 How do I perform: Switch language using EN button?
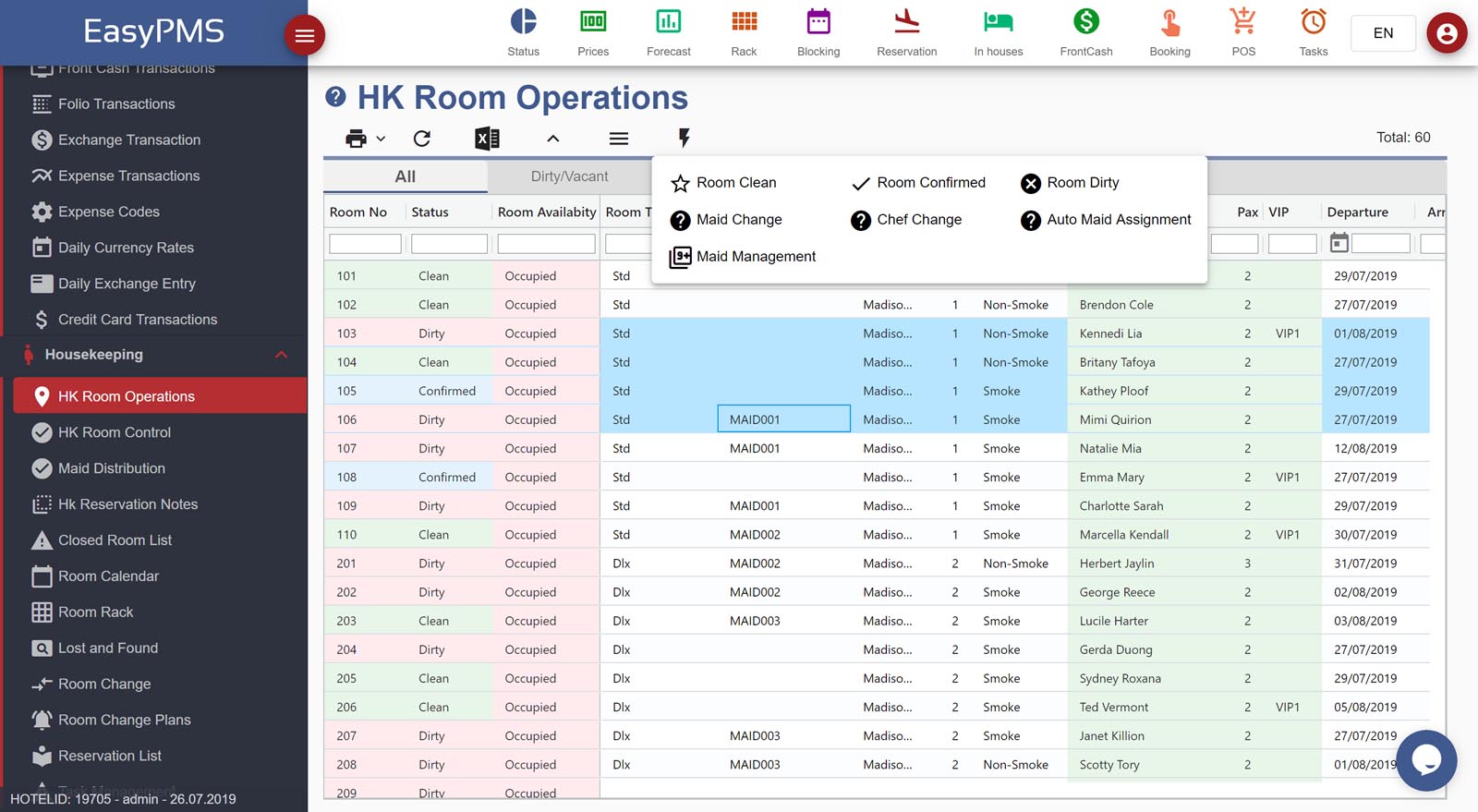tap(1383, 33)
